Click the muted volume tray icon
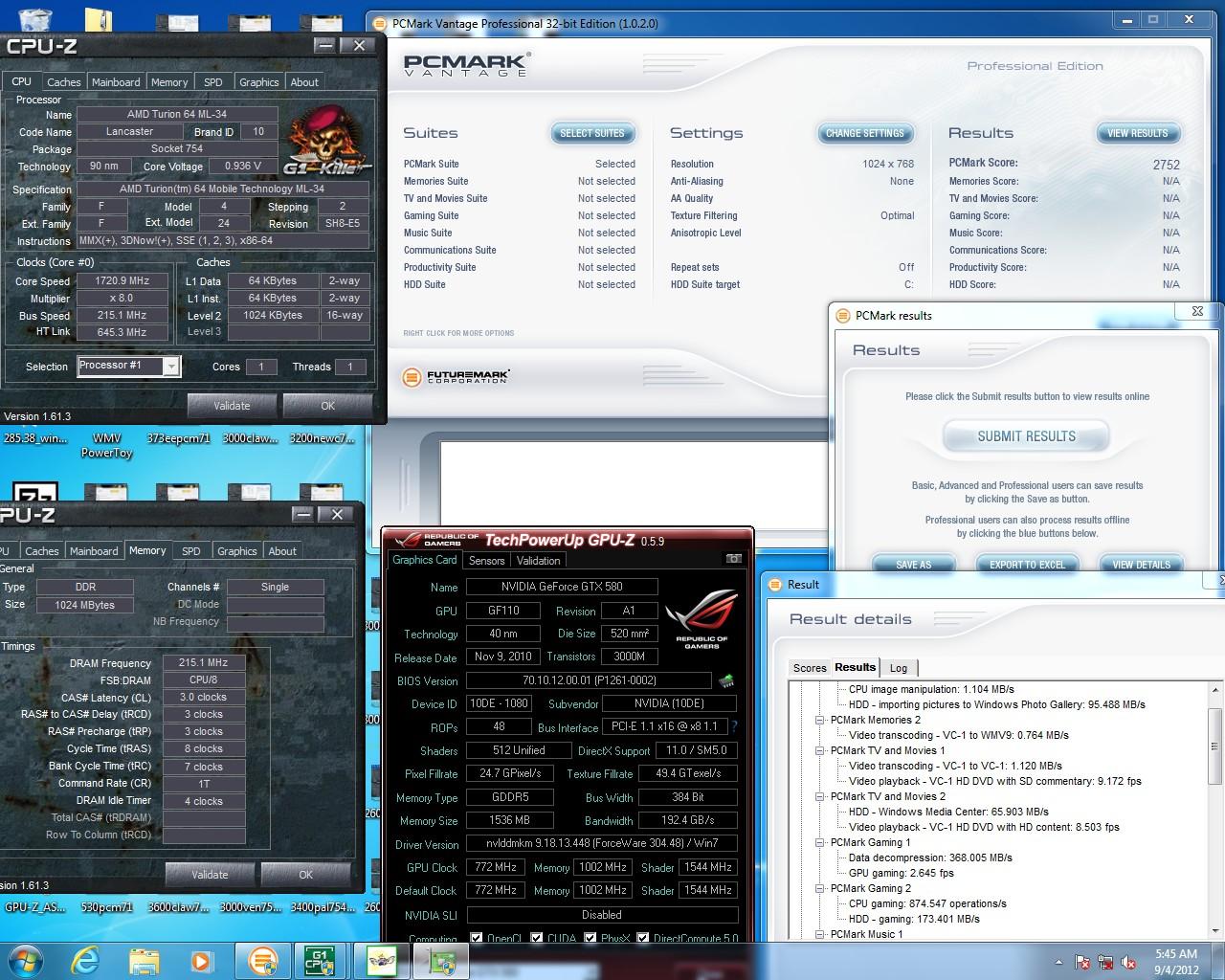 (1129, 962)
